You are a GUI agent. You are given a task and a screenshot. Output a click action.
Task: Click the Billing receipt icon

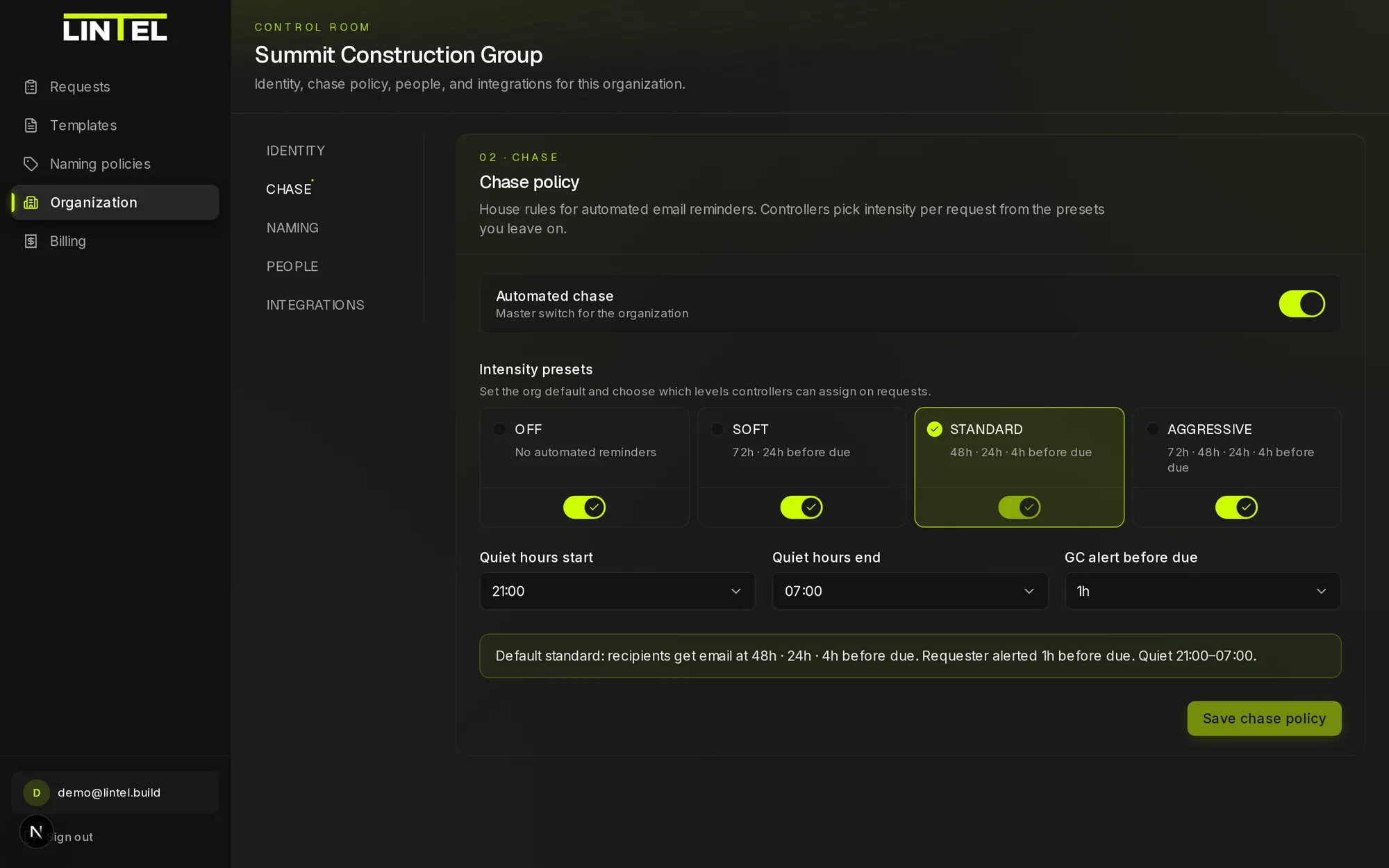[x=31, y=241]
